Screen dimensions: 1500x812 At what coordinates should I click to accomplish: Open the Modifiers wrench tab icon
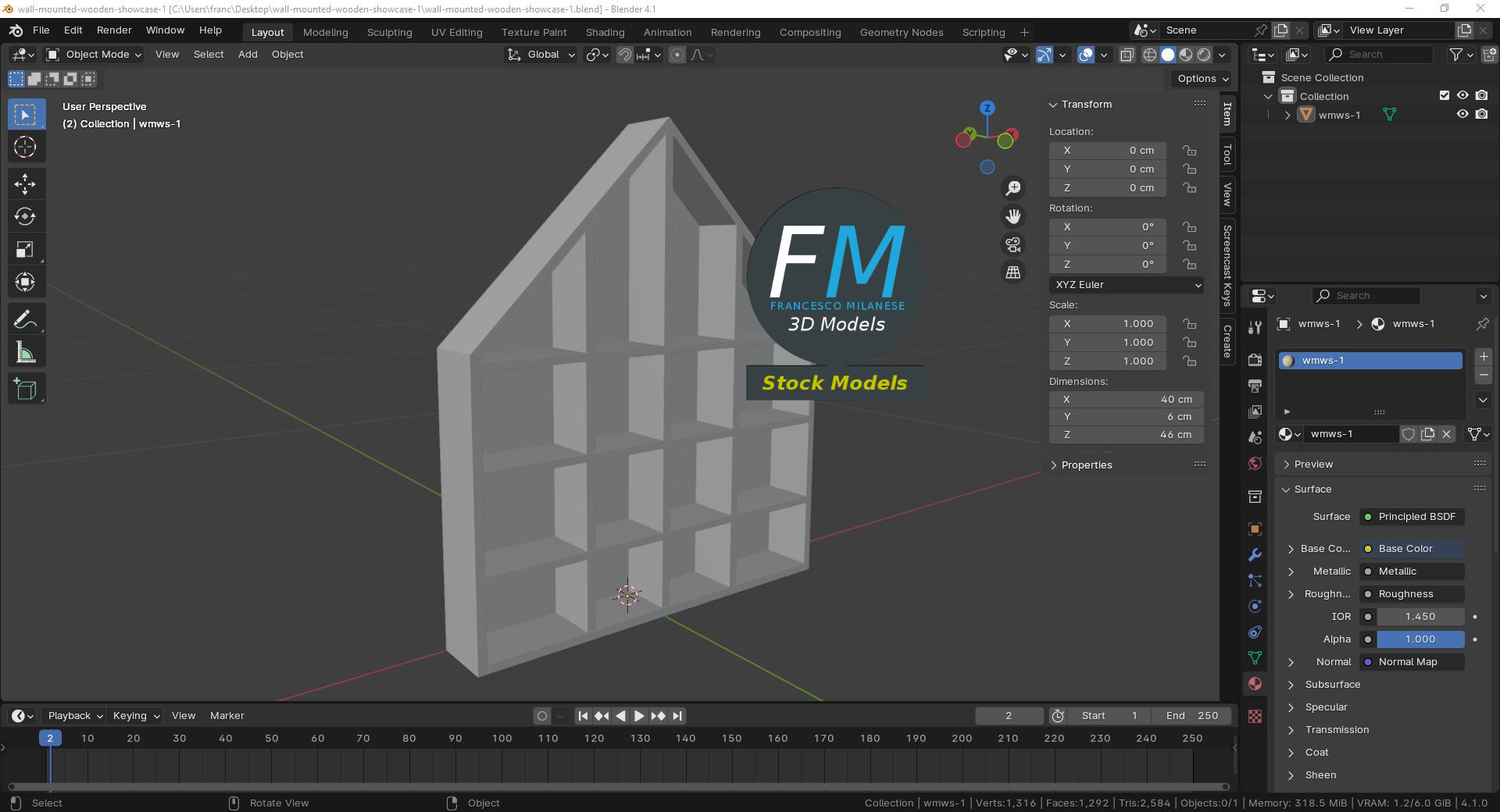pos(1255,554)
